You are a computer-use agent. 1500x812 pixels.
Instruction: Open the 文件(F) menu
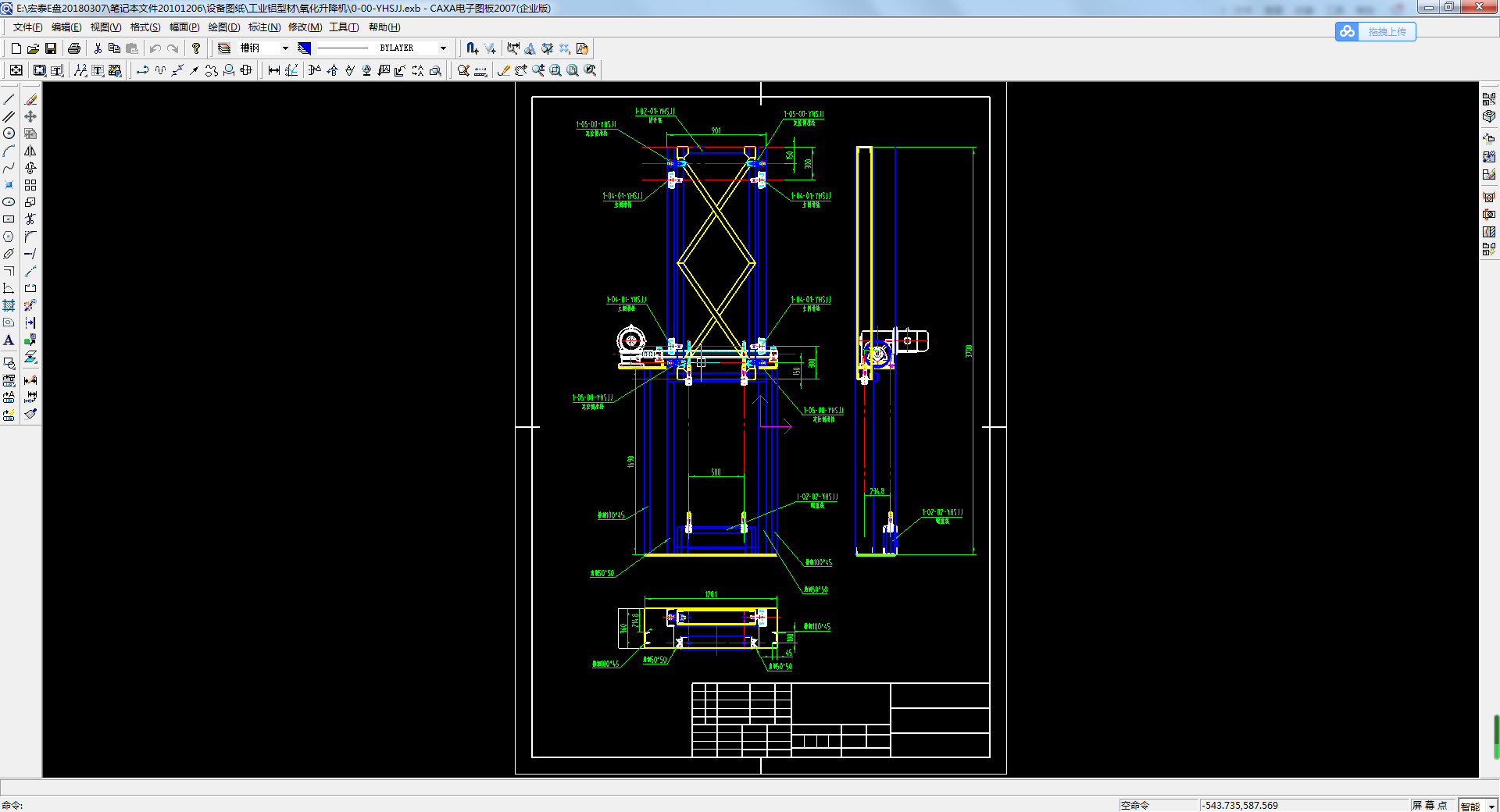[27, 27]
